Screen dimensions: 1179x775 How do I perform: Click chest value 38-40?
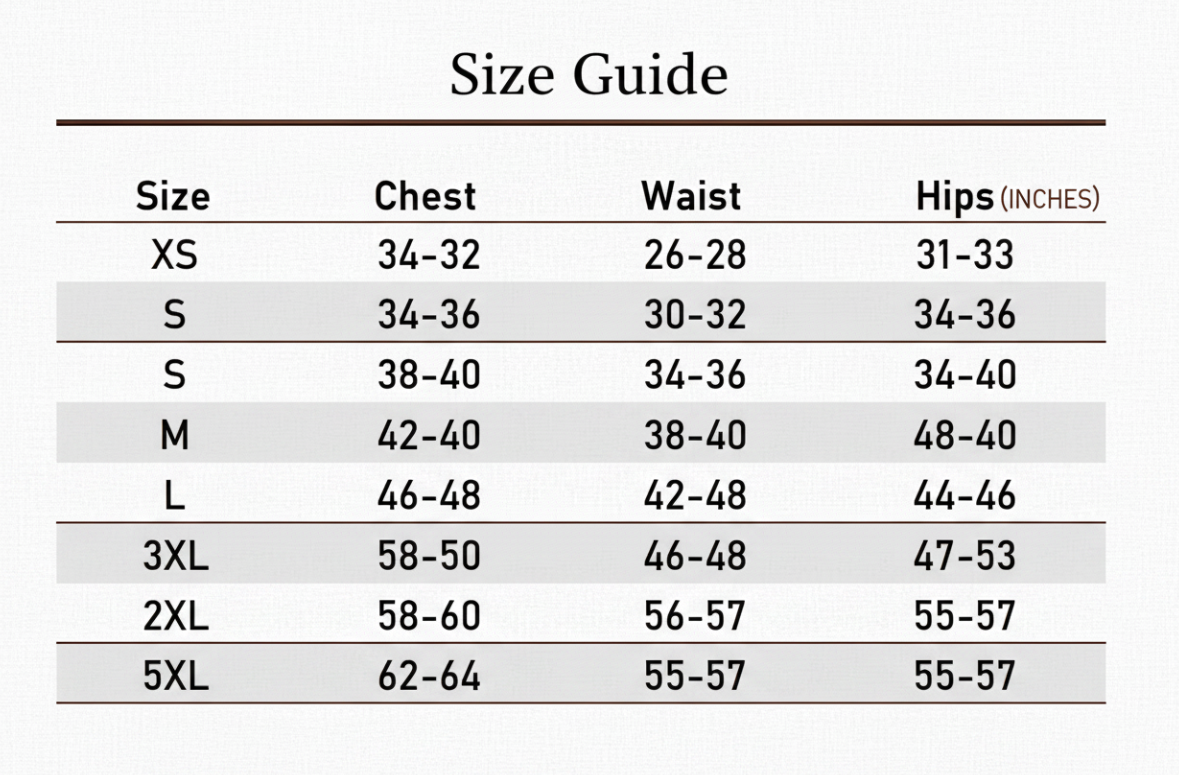429,375
